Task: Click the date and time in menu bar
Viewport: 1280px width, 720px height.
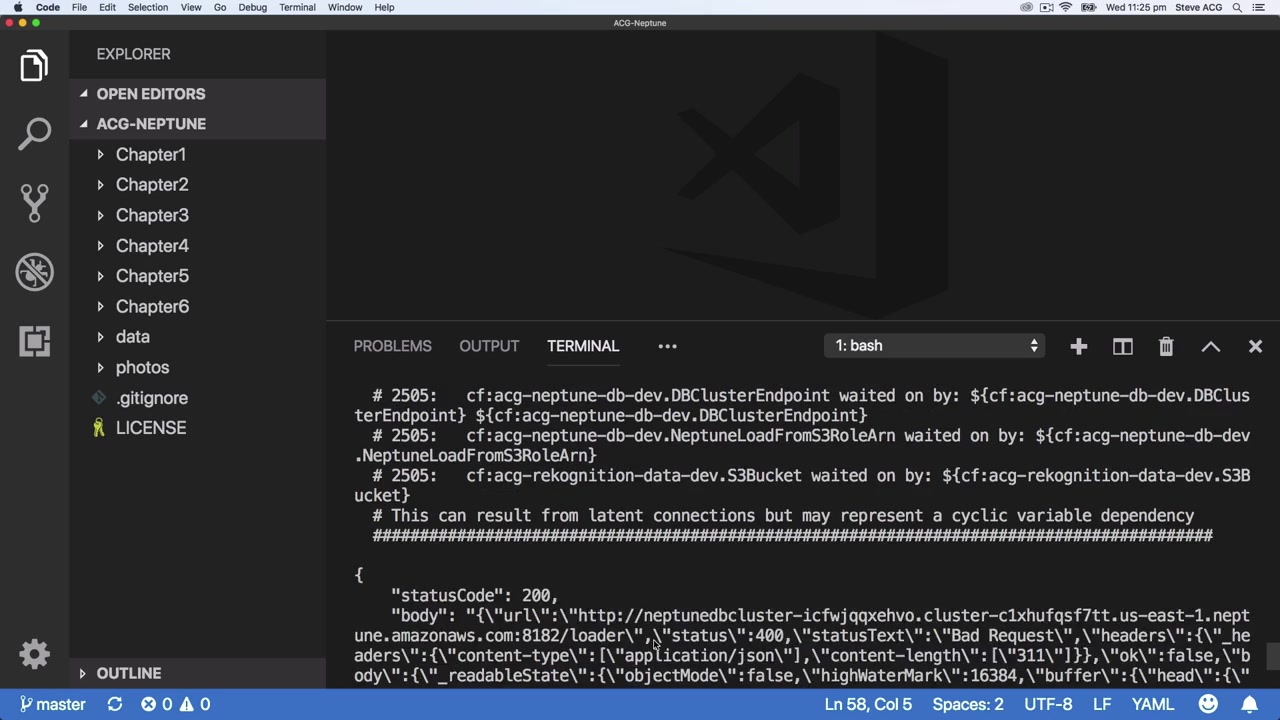Action: coord(1136,7)
